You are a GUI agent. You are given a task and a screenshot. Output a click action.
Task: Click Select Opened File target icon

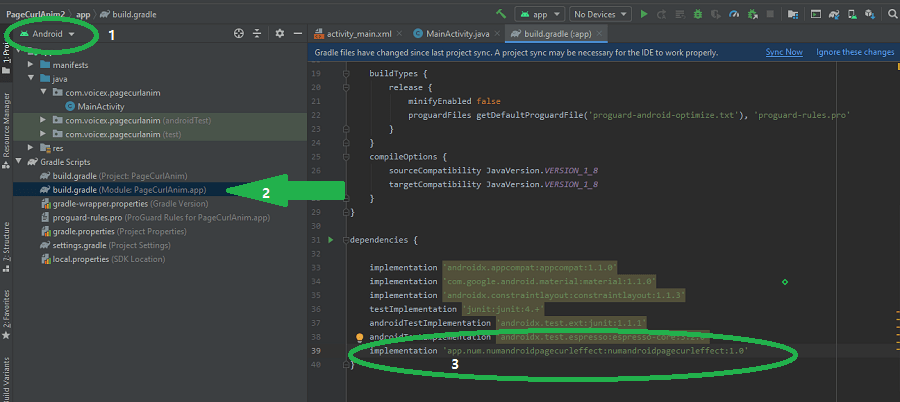239,34
